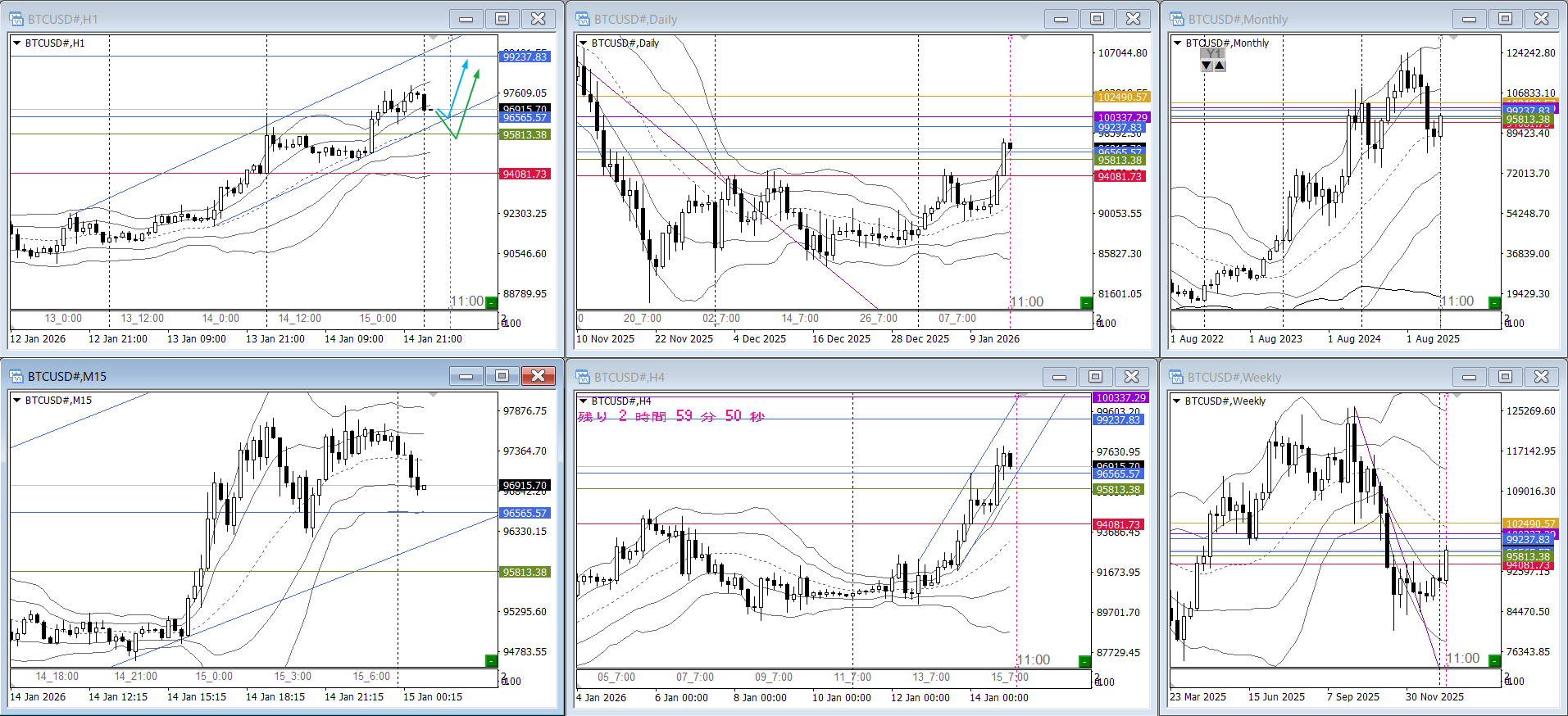Toggle green minus box on Weekly chart

(x=1494, y=660)
